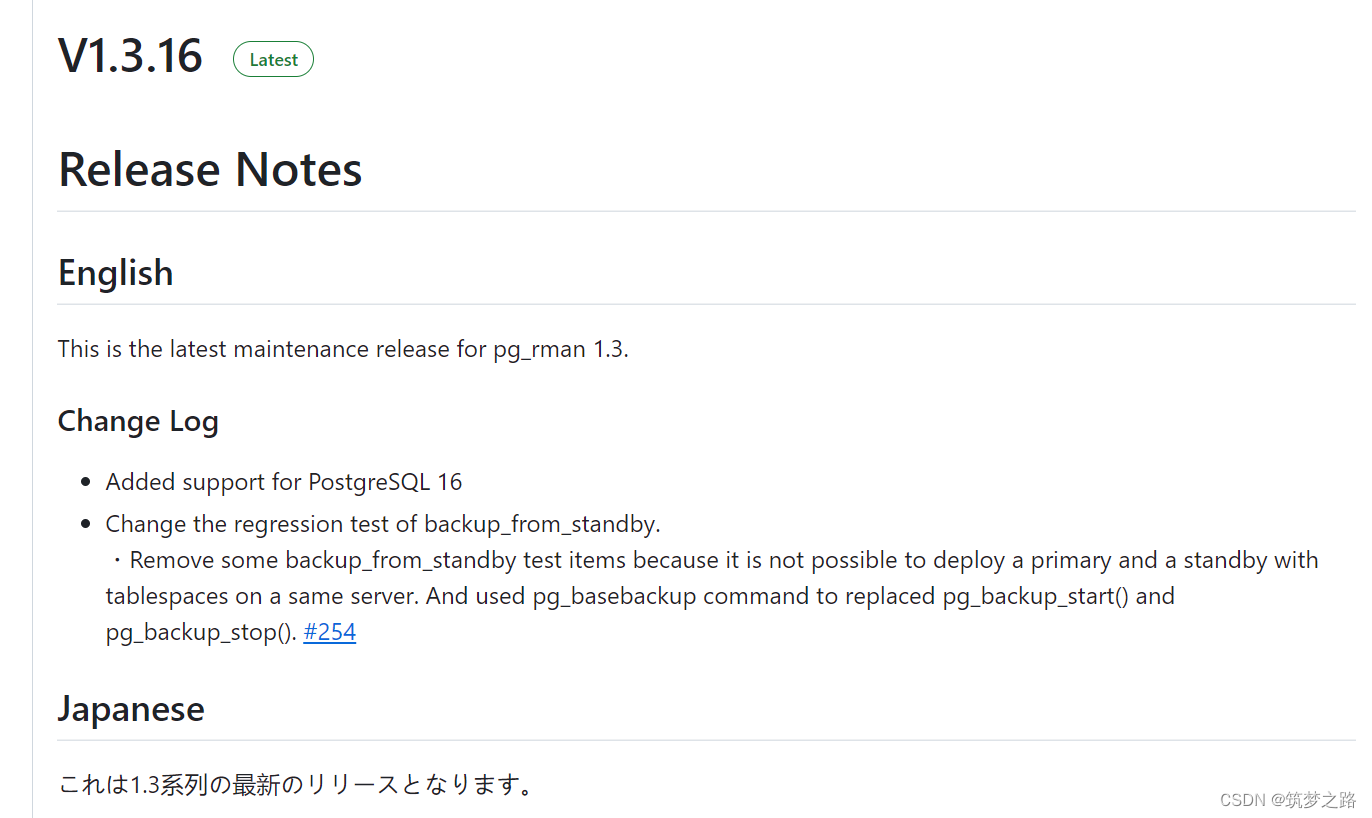1372x818 pixels.
Task: Click the pg_backup_stop() text
Action: tap(200, 633)
